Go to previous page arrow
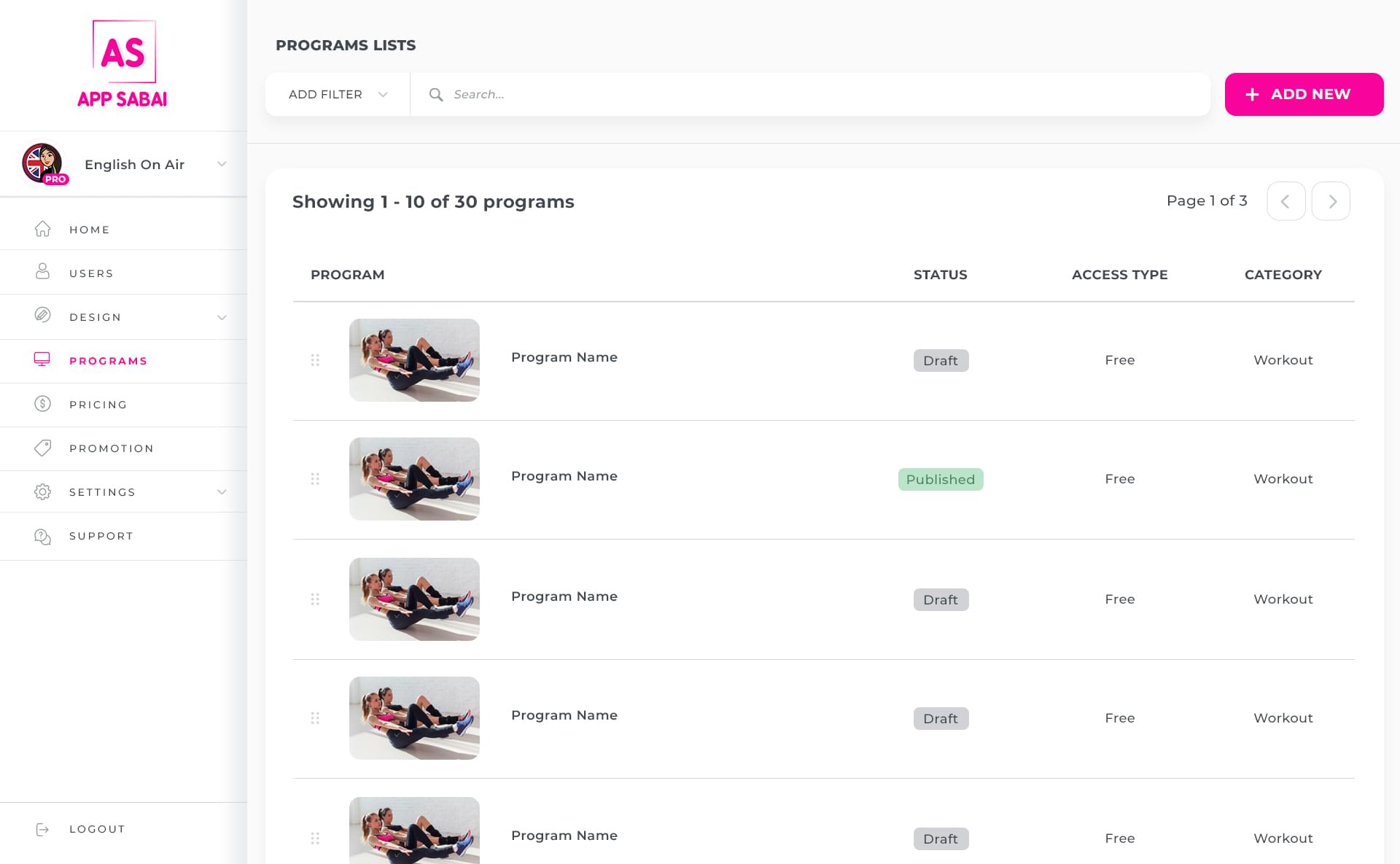Viewport: 1400px width, 864px height. (x=1286, y=201)
